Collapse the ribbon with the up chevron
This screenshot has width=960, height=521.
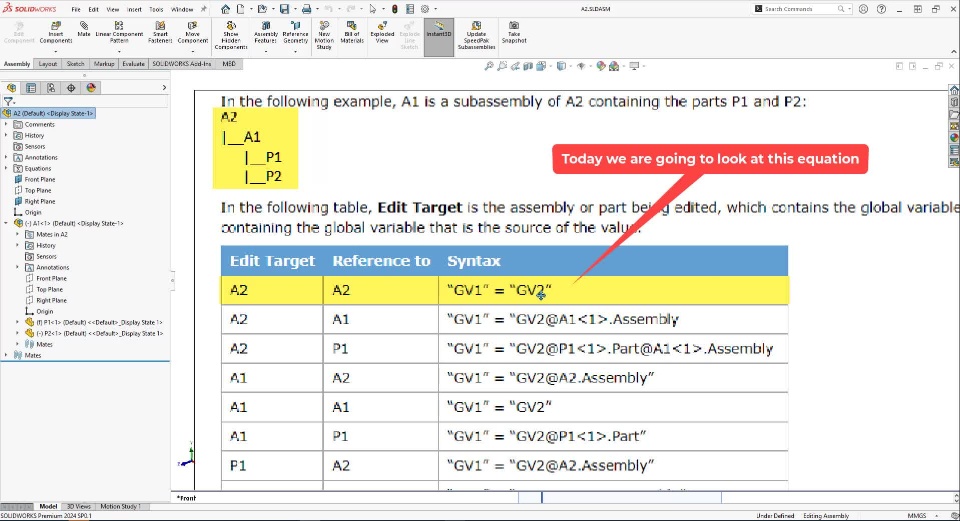(x=953, y=52)
